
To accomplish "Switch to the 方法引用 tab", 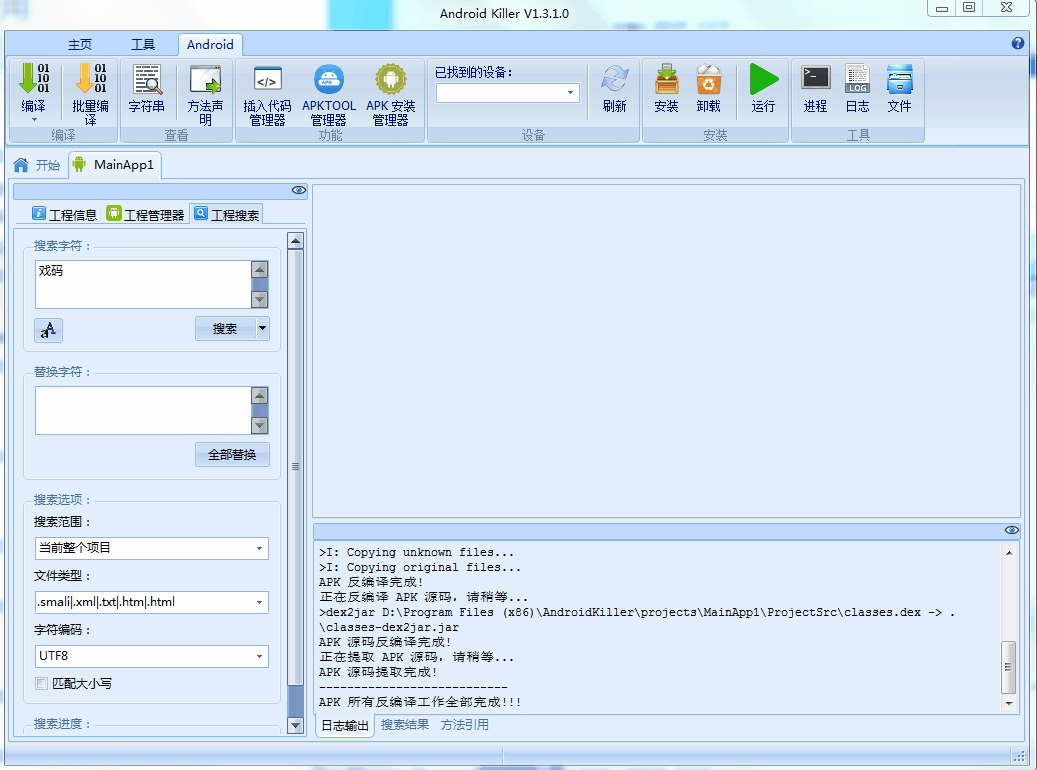I will pyautogui.click(x=465, y=725).
